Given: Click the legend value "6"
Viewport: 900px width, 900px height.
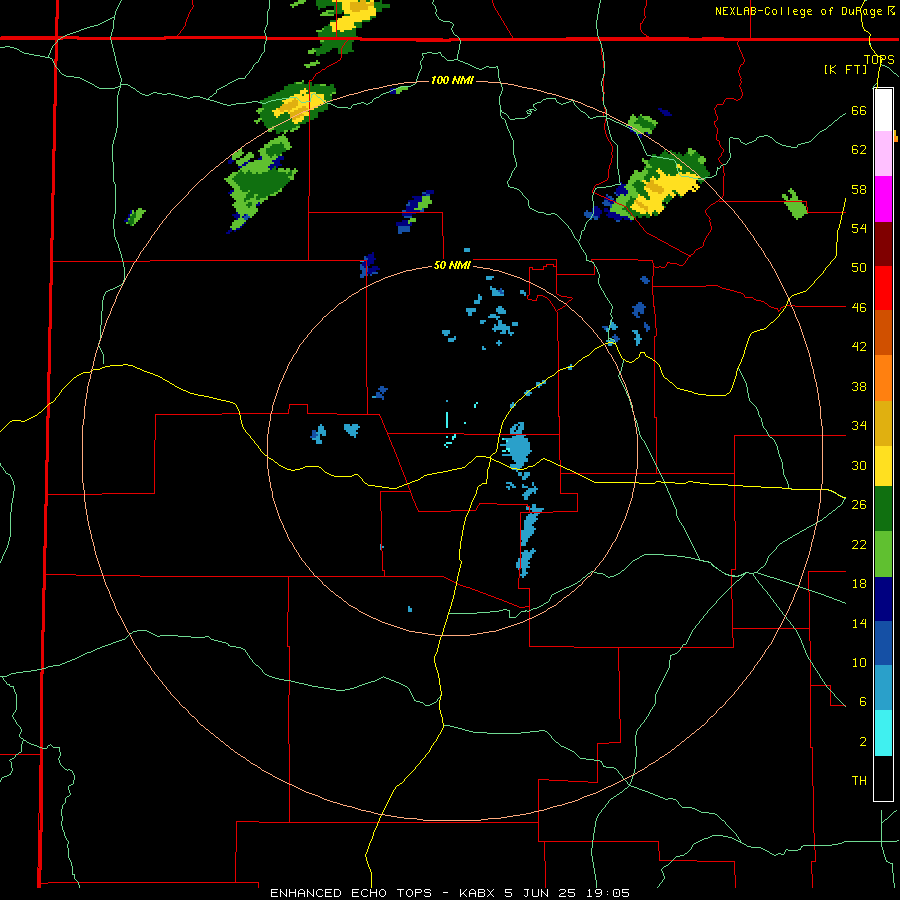Looking at the screenshot, I should coord(863,701).
